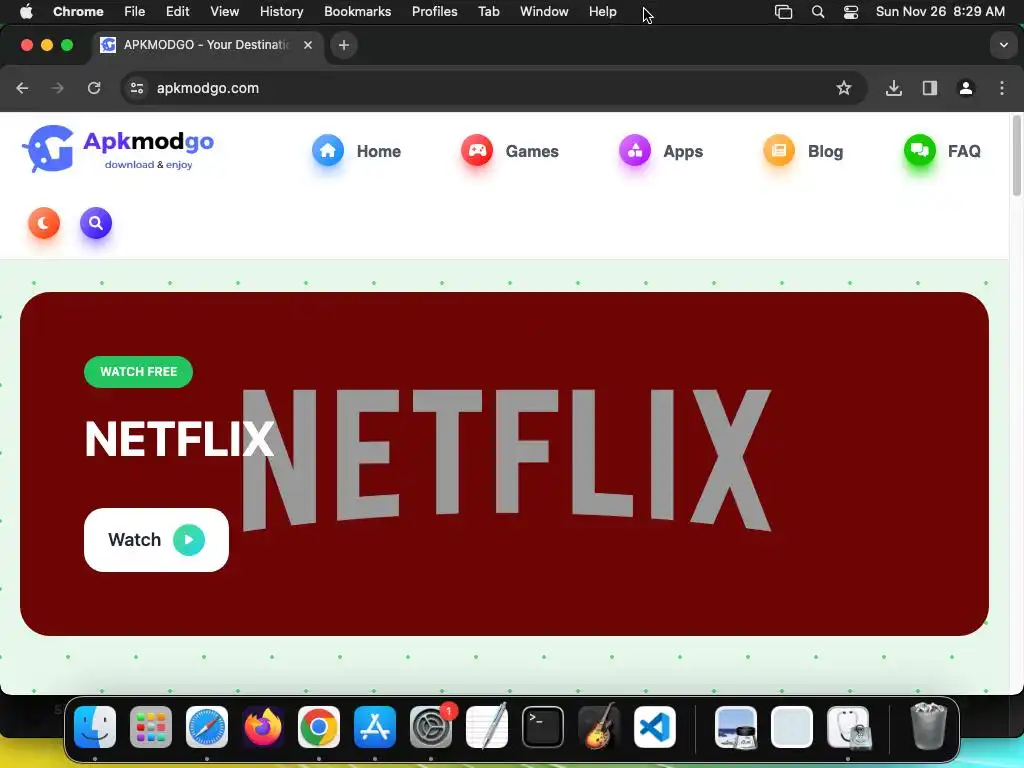
Task: Click the page vertical scrollbar
Action: (1016, 156)
